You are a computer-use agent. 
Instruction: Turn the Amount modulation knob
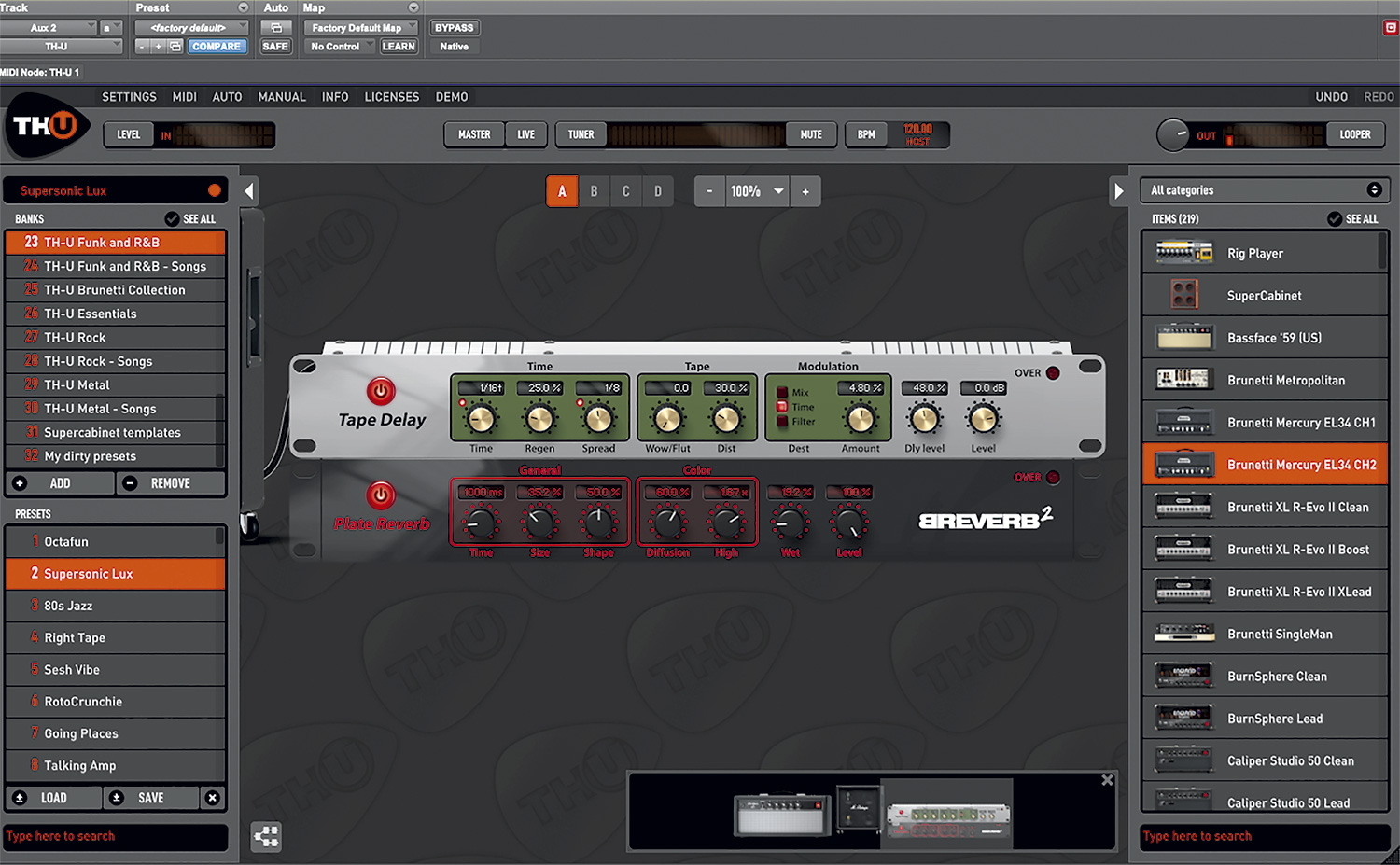[x=861, y=417]
